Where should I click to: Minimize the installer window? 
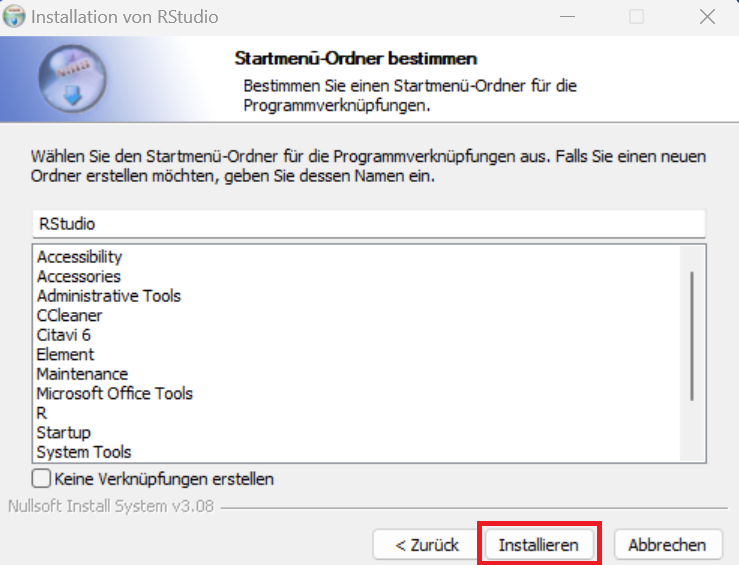(567, 17)
